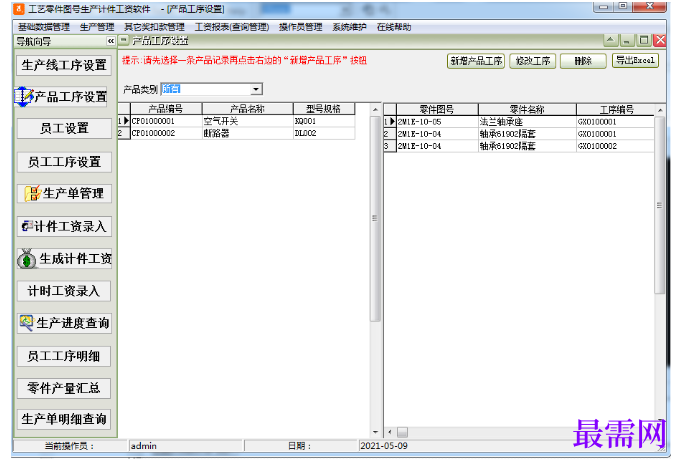Click the admin operator status field
Screen dimensions: 685x465
pyautogui.click(x=186, y=446)
